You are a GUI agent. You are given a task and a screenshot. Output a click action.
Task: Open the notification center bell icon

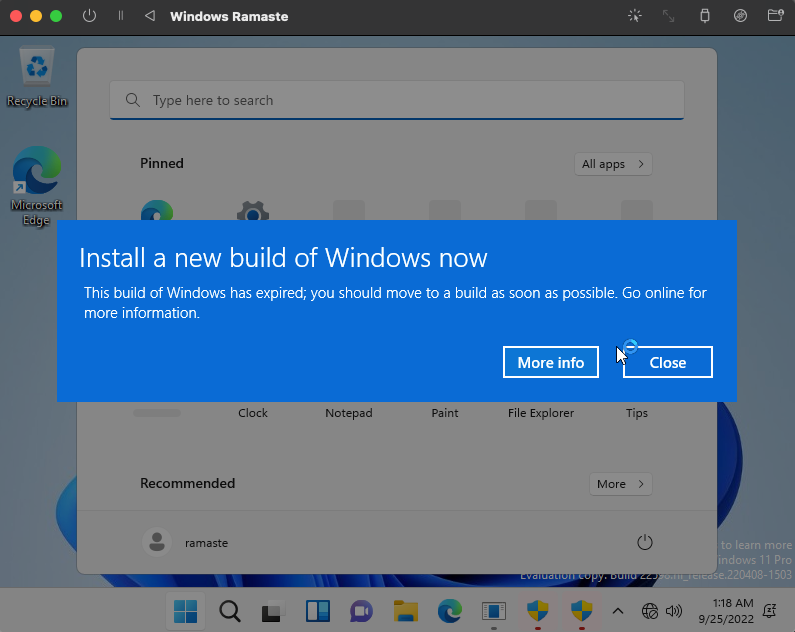pyautogui.click(x=770, y=611)
